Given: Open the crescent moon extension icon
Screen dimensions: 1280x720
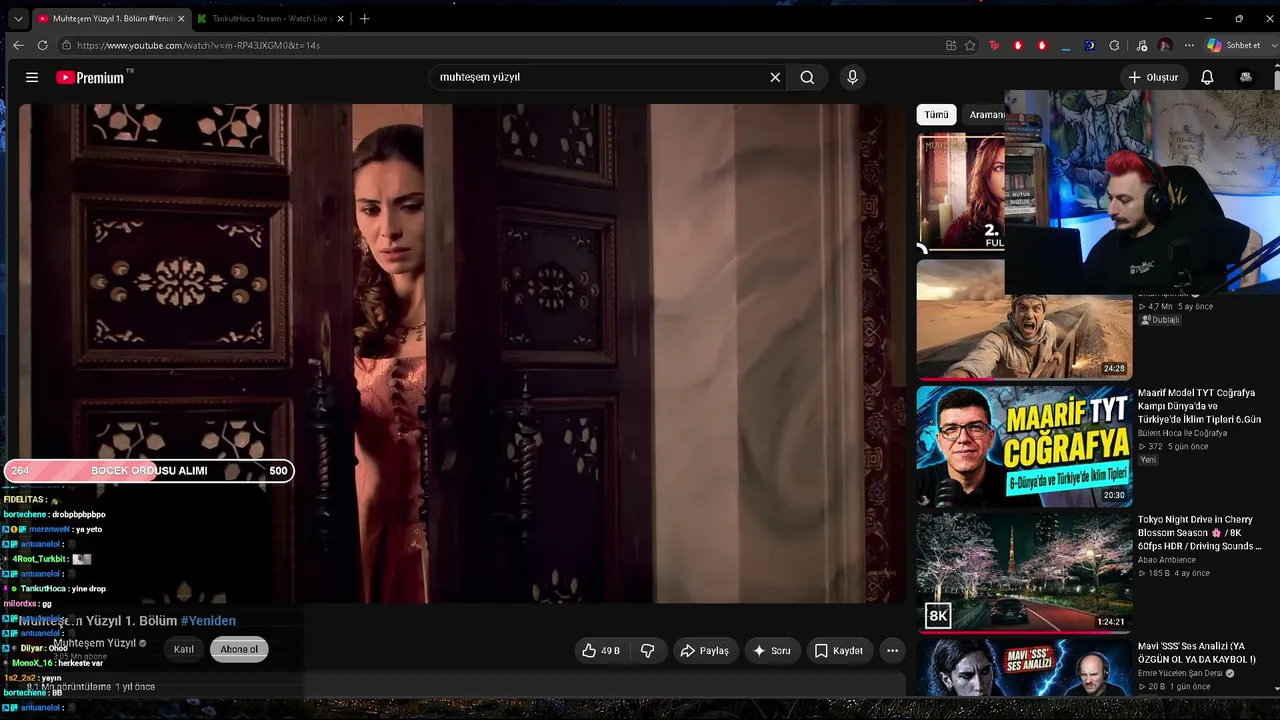Looking at the screenshot, I should coord(1090,45).
